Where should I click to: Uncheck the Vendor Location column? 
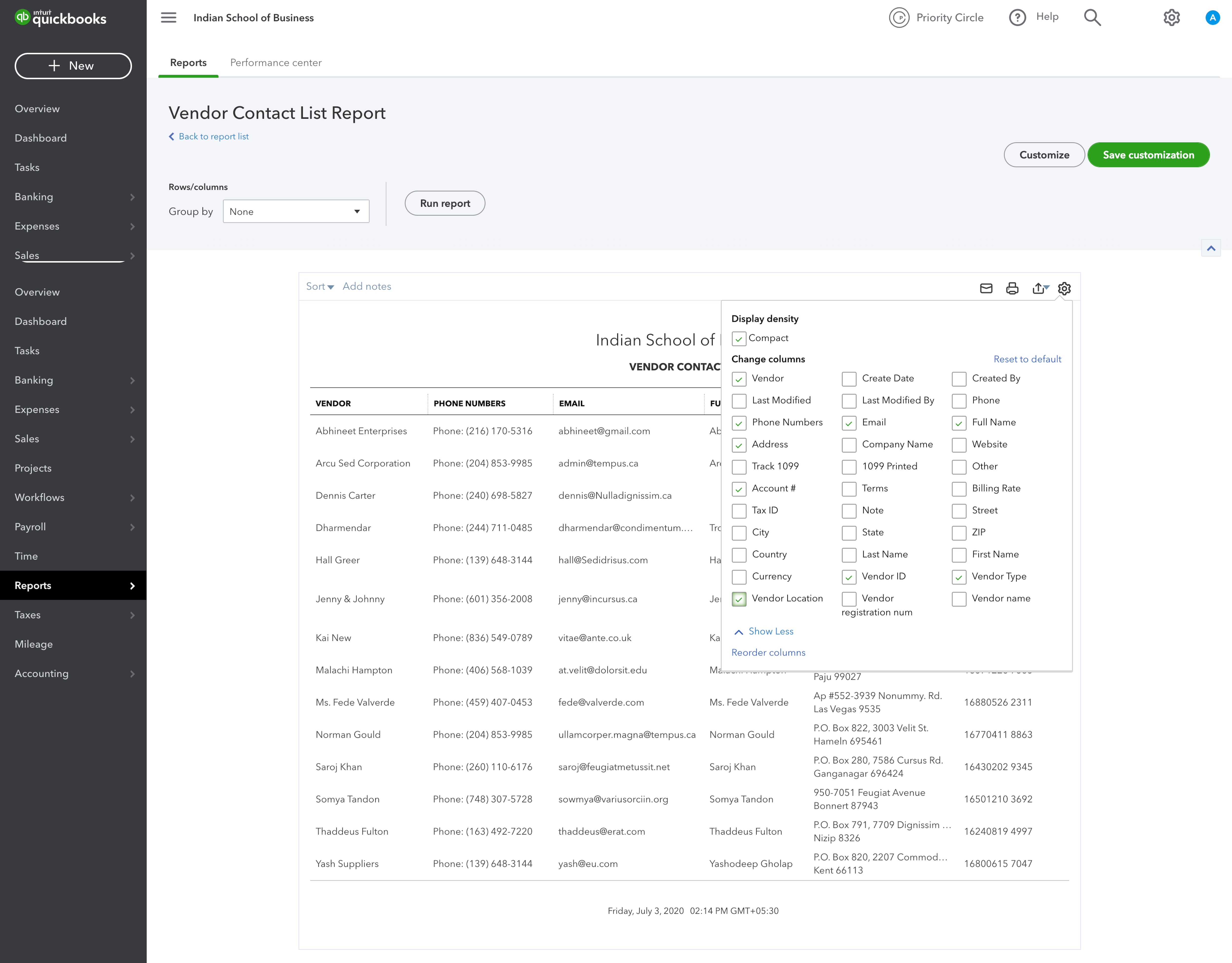[x=739, y=599]
